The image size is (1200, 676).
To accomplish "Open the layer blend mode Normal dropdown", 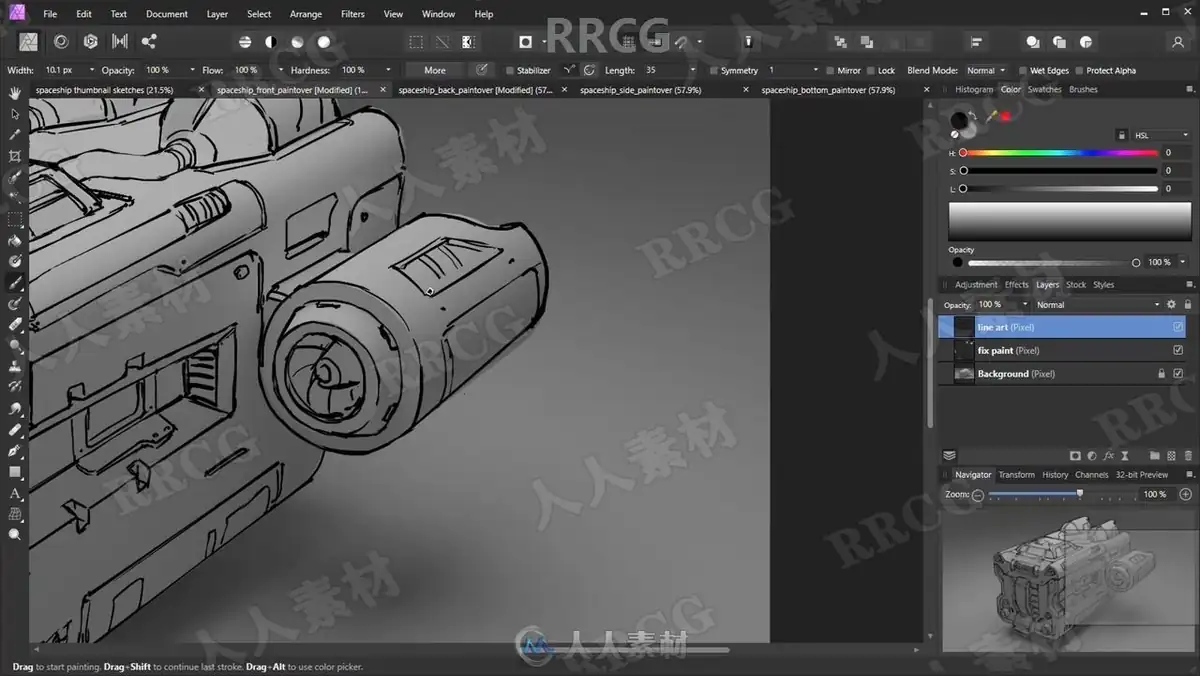I will click(1097, 304).
